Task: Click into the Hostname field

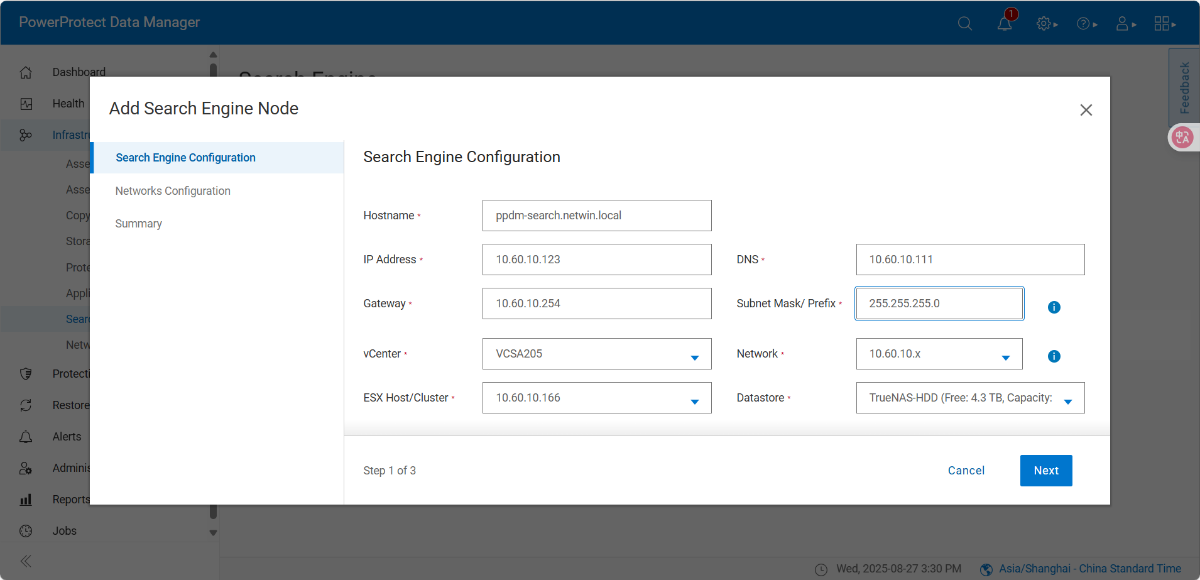Action: click(597, 215)
